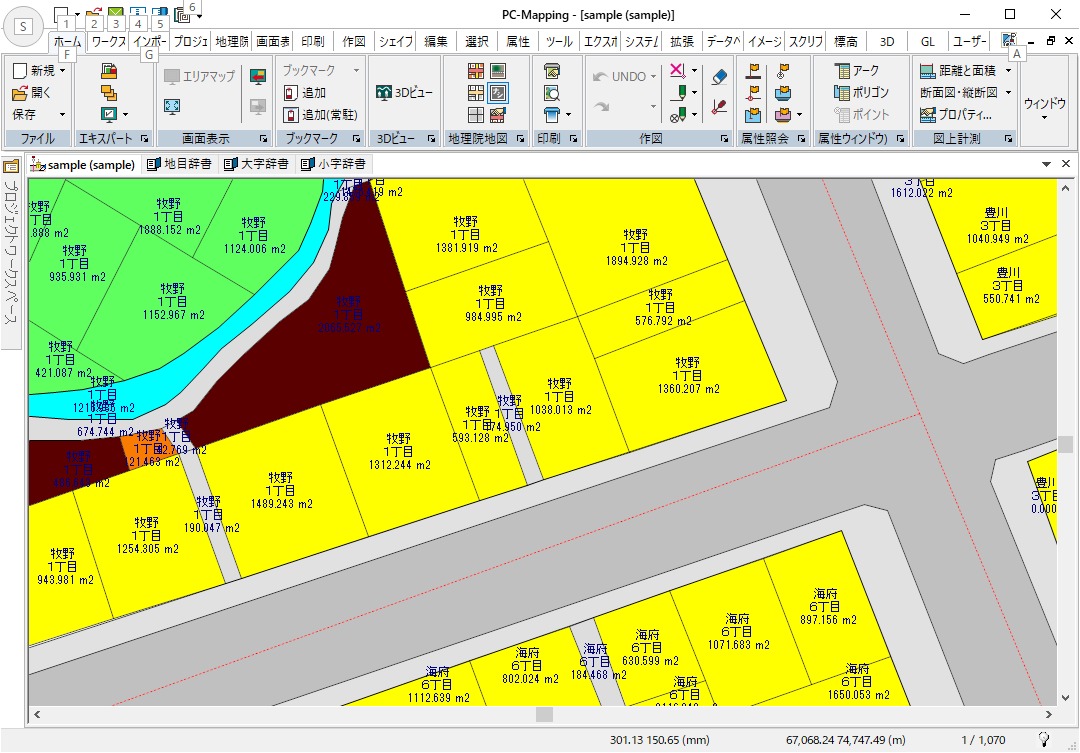Click the 追加(常駐) bookmark button

pos(321,114)
